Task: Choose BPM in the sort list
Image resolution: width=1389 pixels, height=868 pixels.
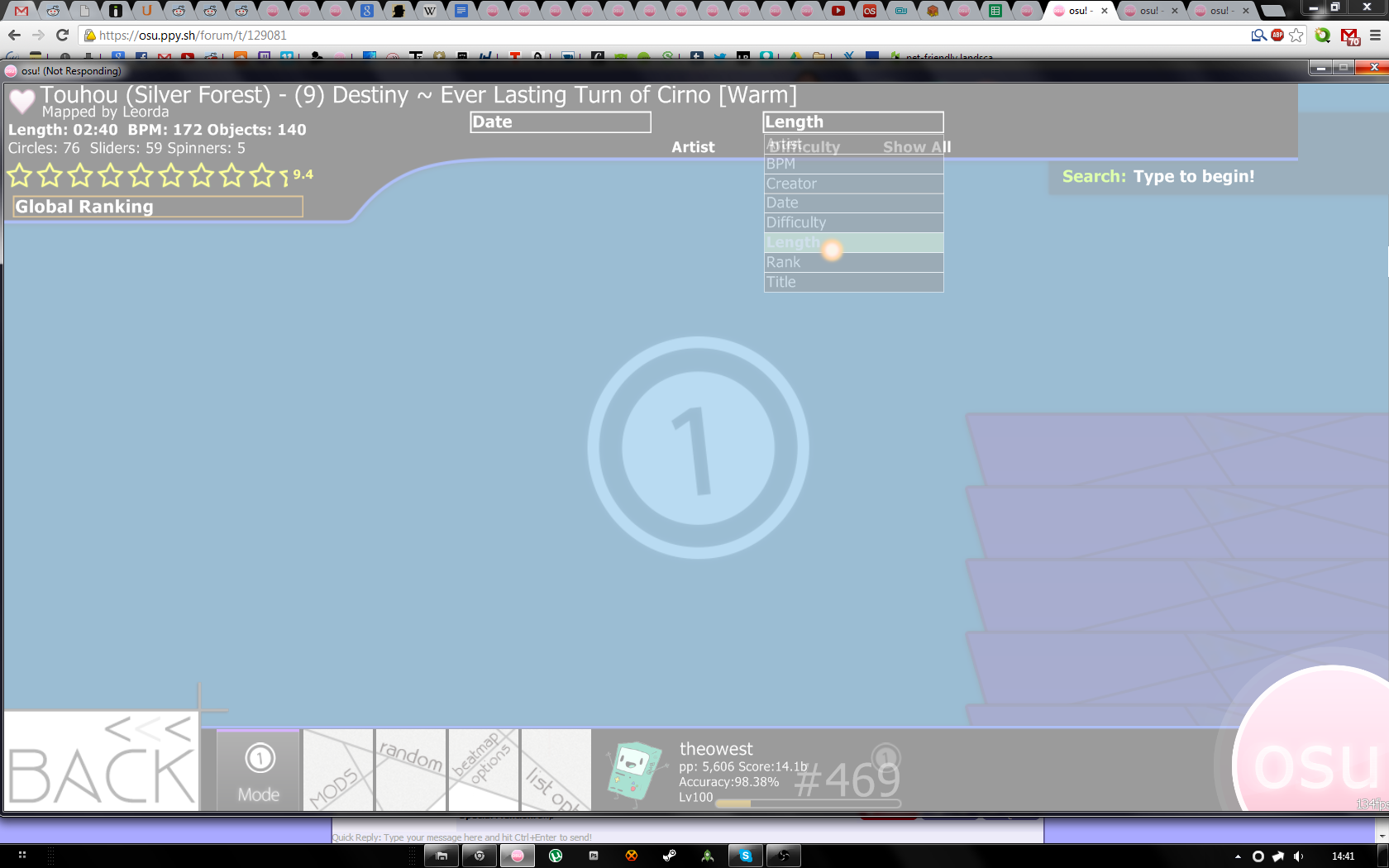Action: pos(853,164)
